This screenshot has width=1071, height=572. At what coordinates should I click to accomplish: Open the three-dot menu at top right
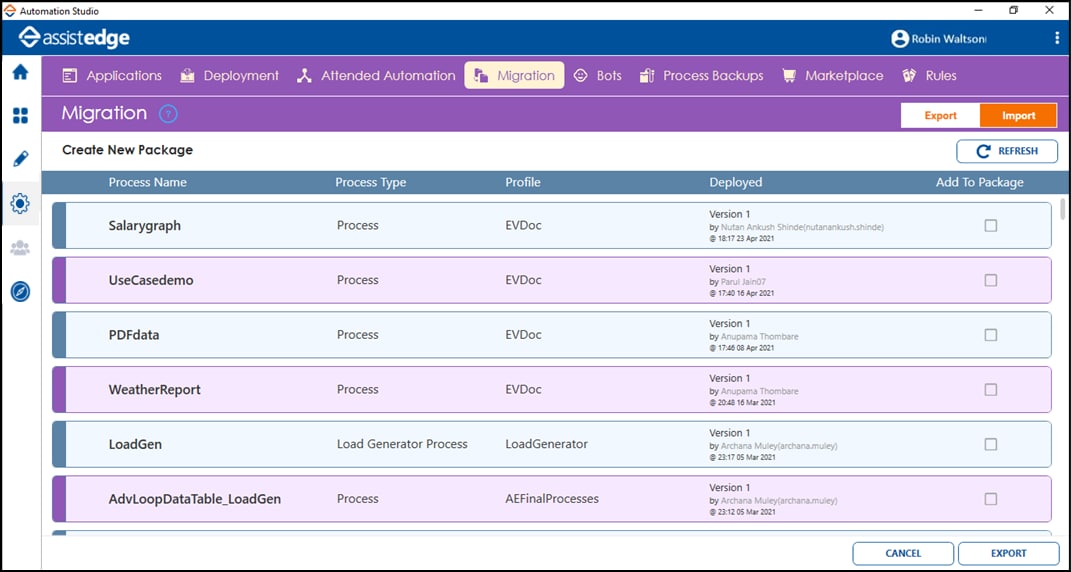(1057, 38)
